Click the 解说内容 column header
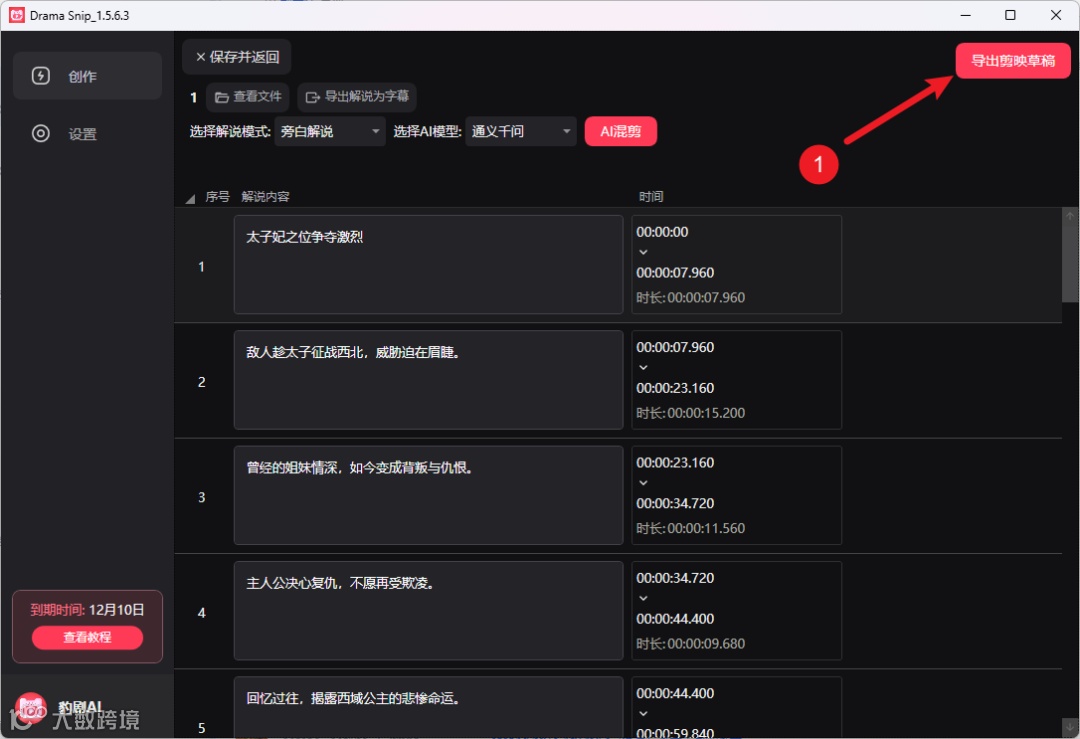The image size is (1080, 739). tap(265, 197)
